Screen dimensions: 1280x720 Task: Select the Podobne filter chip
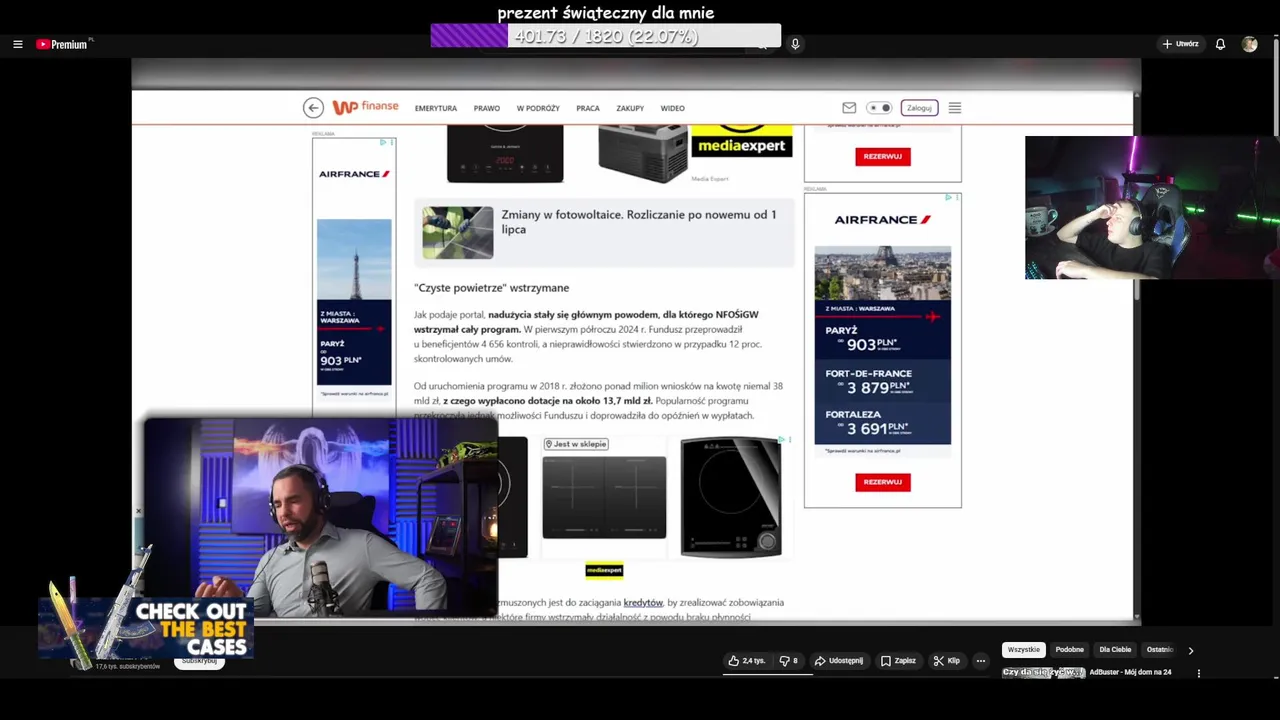1069,650
